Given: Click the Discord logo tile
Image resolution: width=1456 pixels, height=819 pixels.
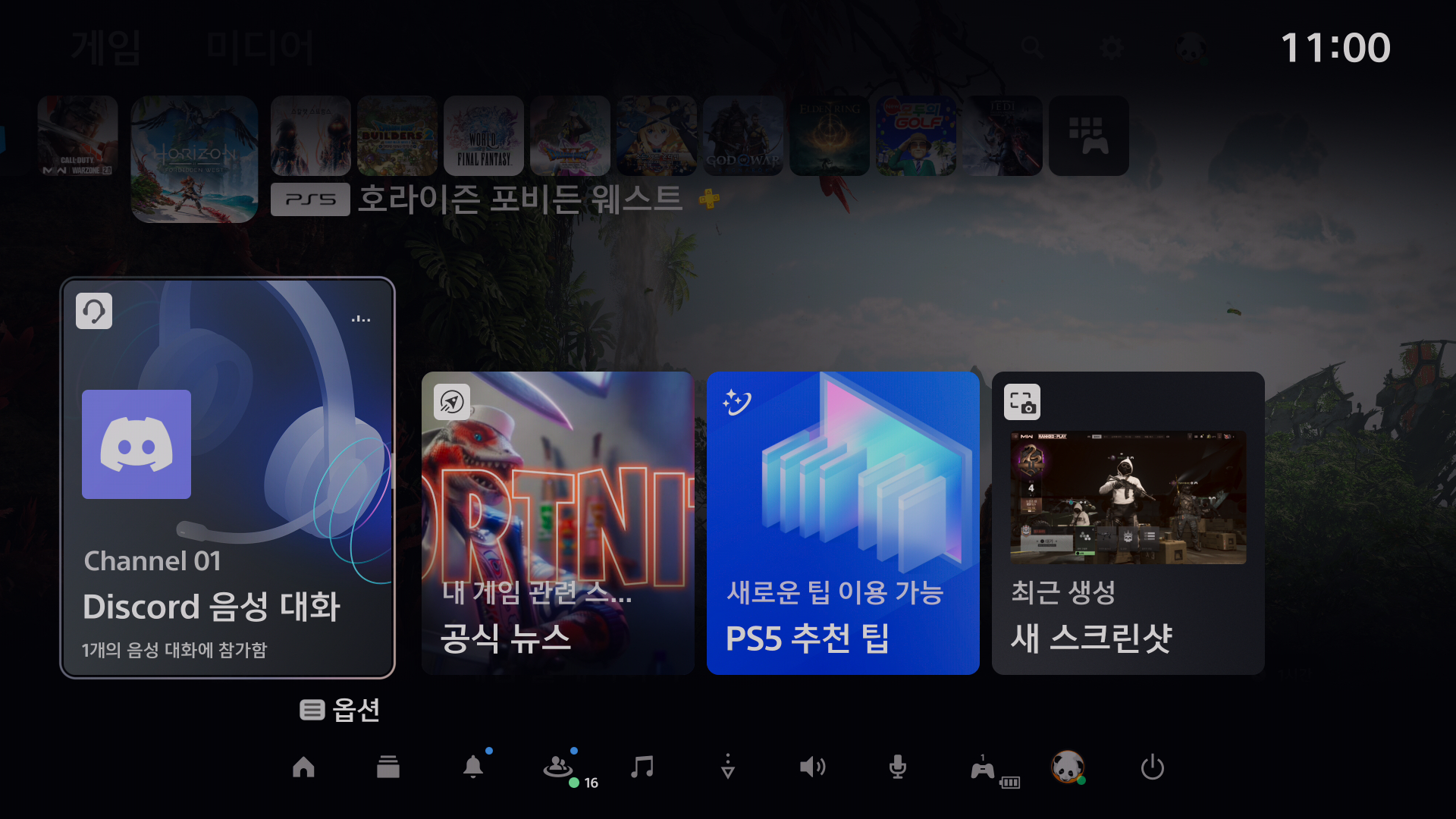Looking at the screenshot, I should [x=136, y=444].
